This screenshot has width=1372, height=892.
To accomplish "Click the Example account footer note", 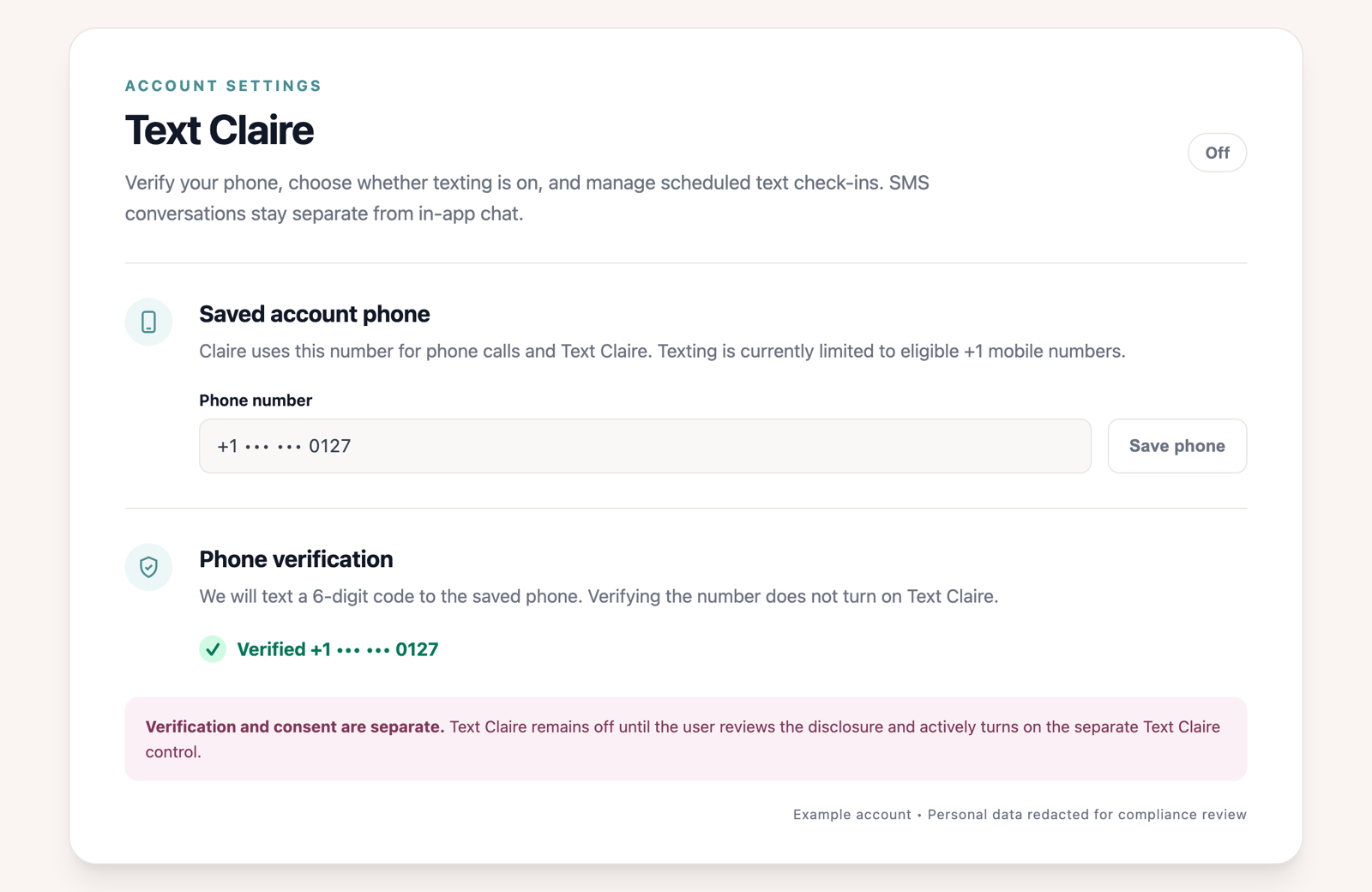I will 852,815.
